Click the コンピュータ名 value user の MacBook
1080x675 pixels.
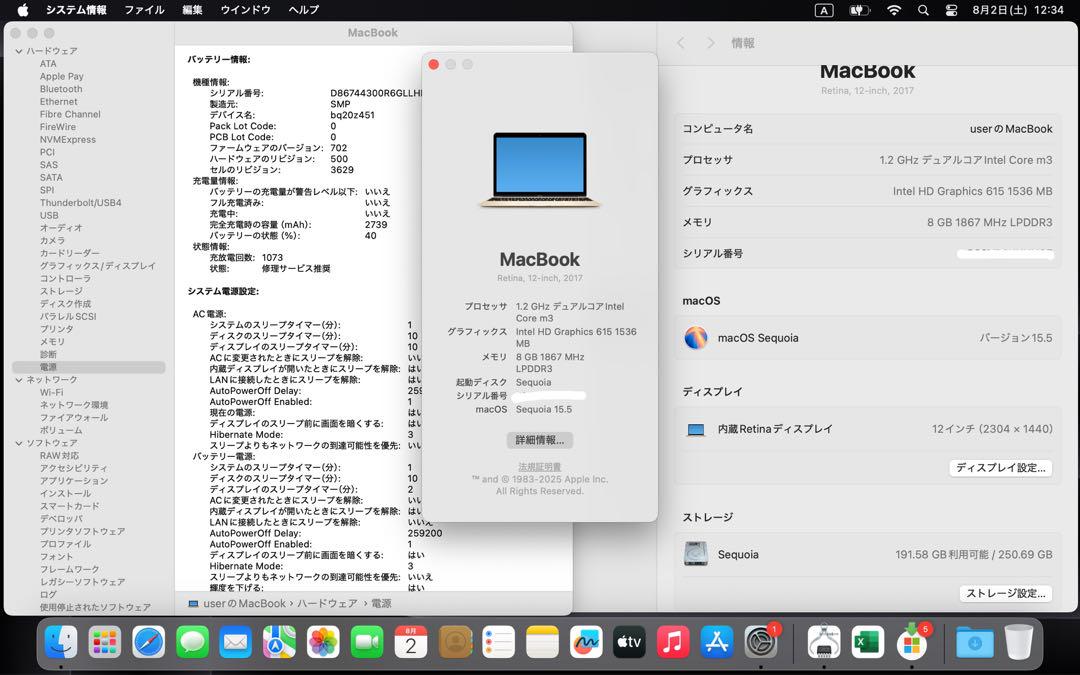coord(1010,129)
